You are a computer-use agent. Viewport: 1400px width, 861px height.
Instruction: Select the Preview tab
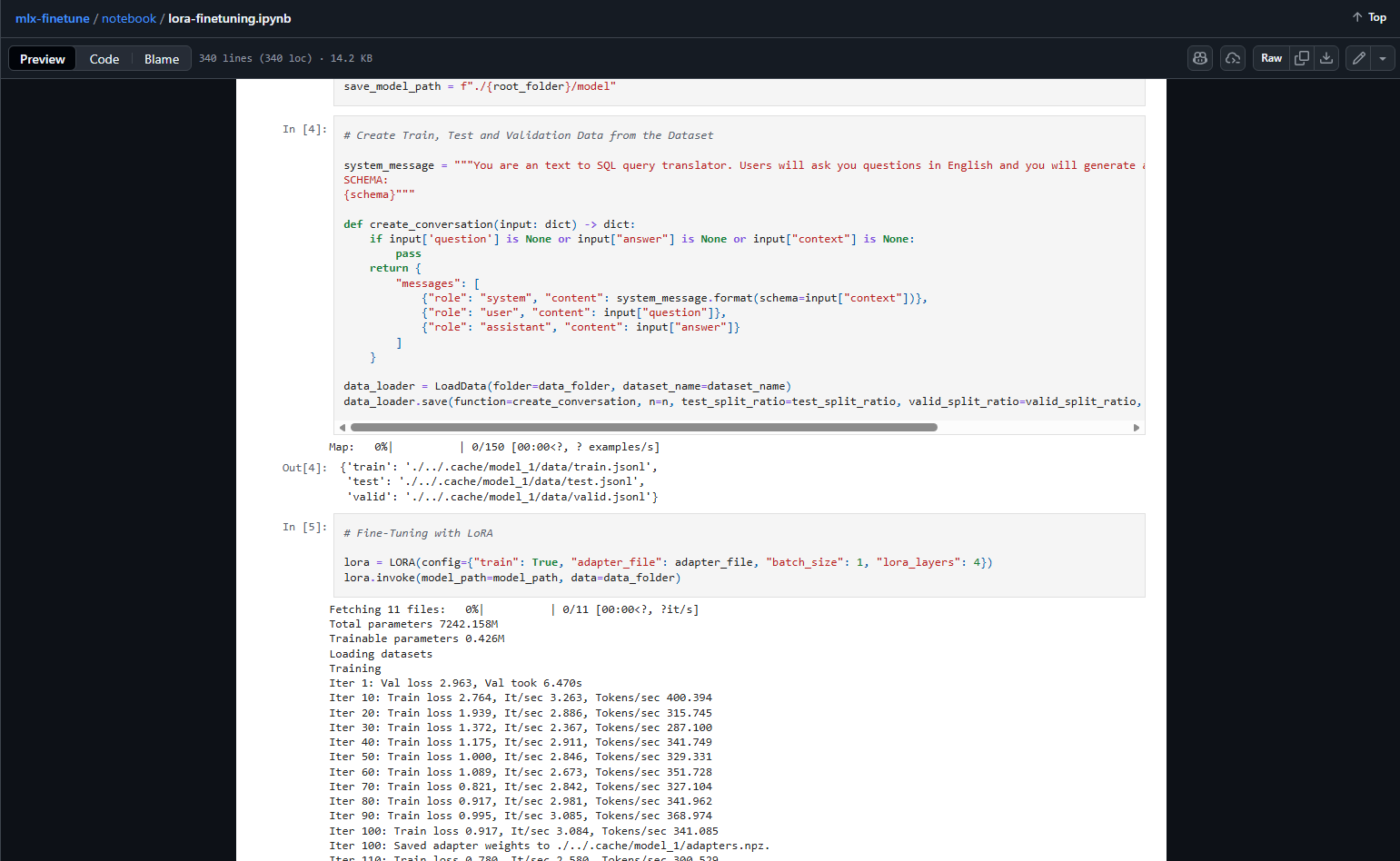pos(43,59)
